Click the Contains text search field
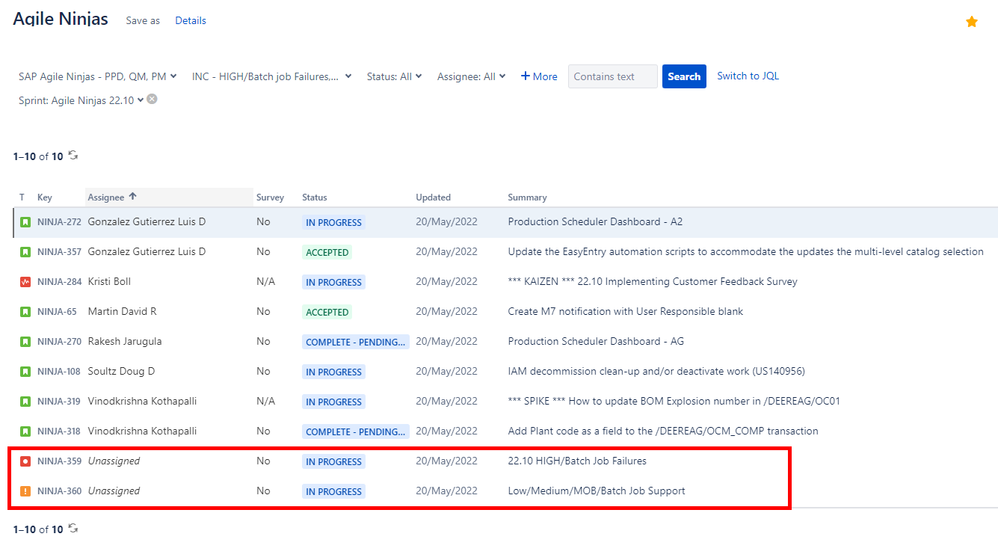The width and height of the screenshot is (998, 543). [612, 76]
